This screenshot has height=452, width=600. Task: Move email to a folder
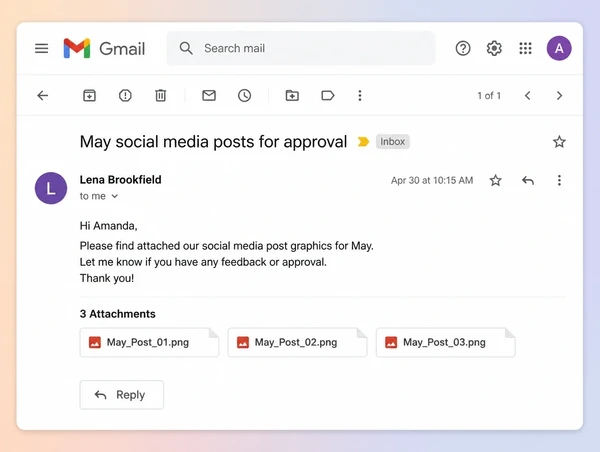292,95
